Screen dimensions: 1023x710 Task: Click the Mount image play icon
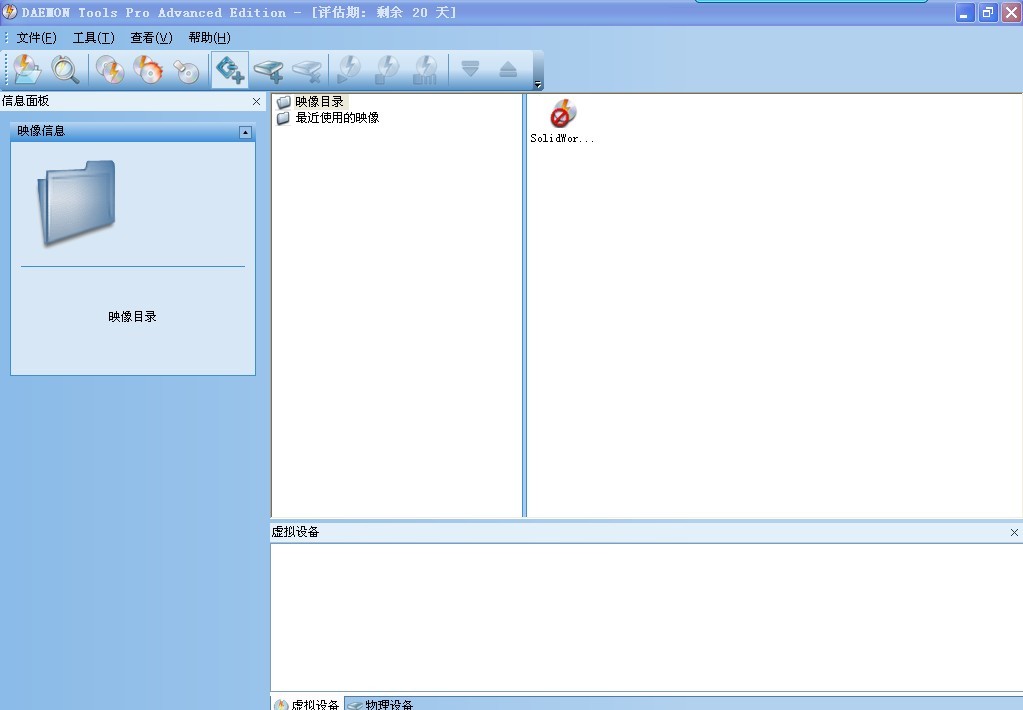tap(350, 69)
